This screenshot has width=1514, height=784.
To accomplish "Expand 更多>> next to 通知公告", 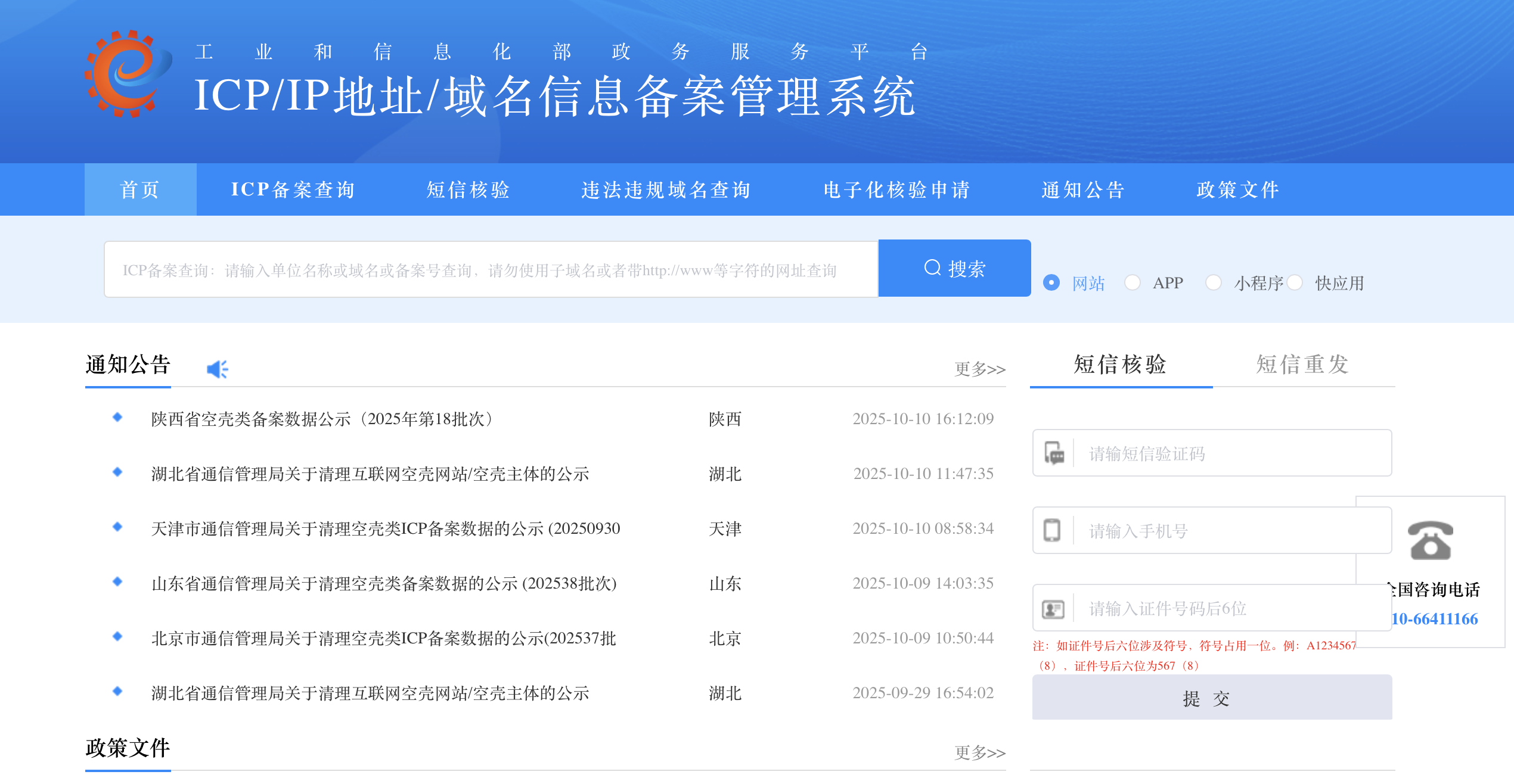I will [979, 369].
